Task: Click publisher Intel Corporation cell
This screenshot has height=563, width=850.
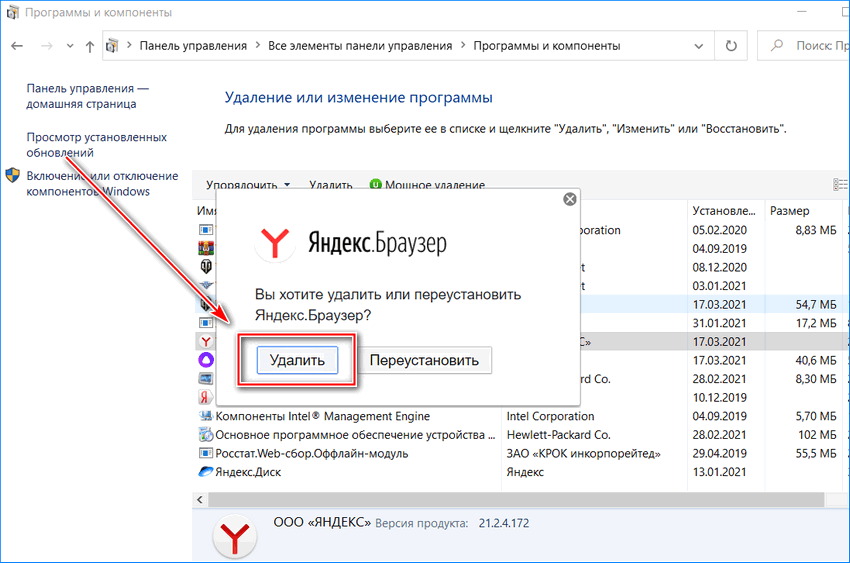Action: tap(550, 416)
